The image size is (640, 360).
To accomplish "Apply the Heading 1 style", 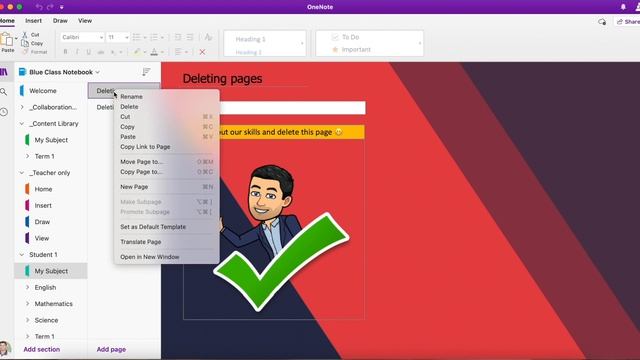I will (250, 39).
